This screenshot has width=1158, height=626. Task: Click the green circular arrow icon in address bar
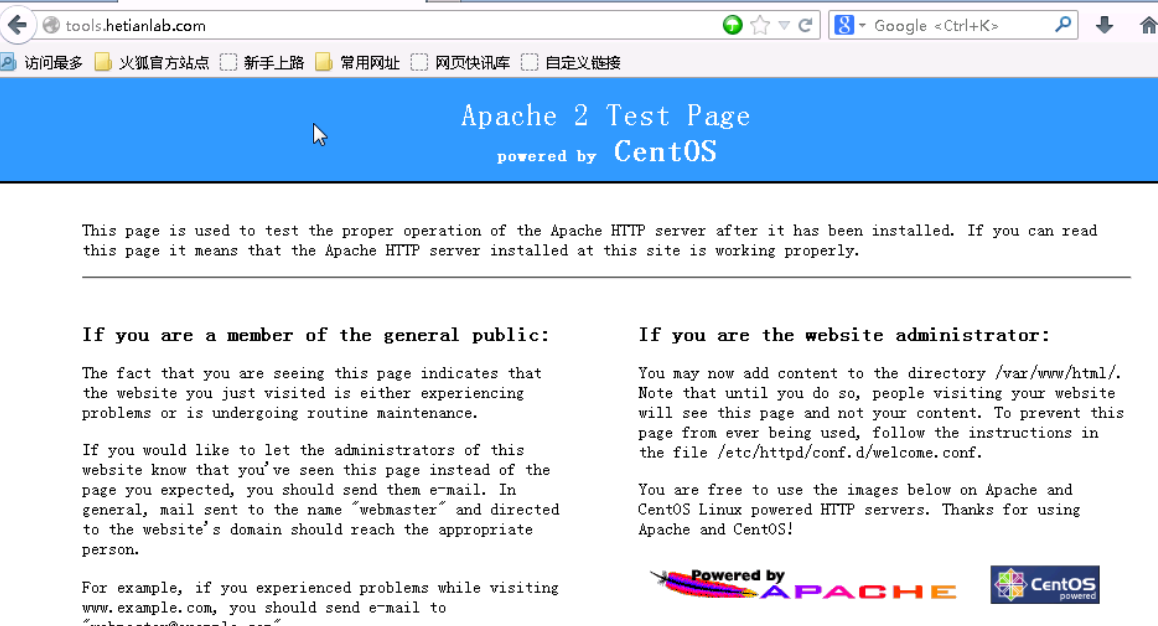point(732,25)
